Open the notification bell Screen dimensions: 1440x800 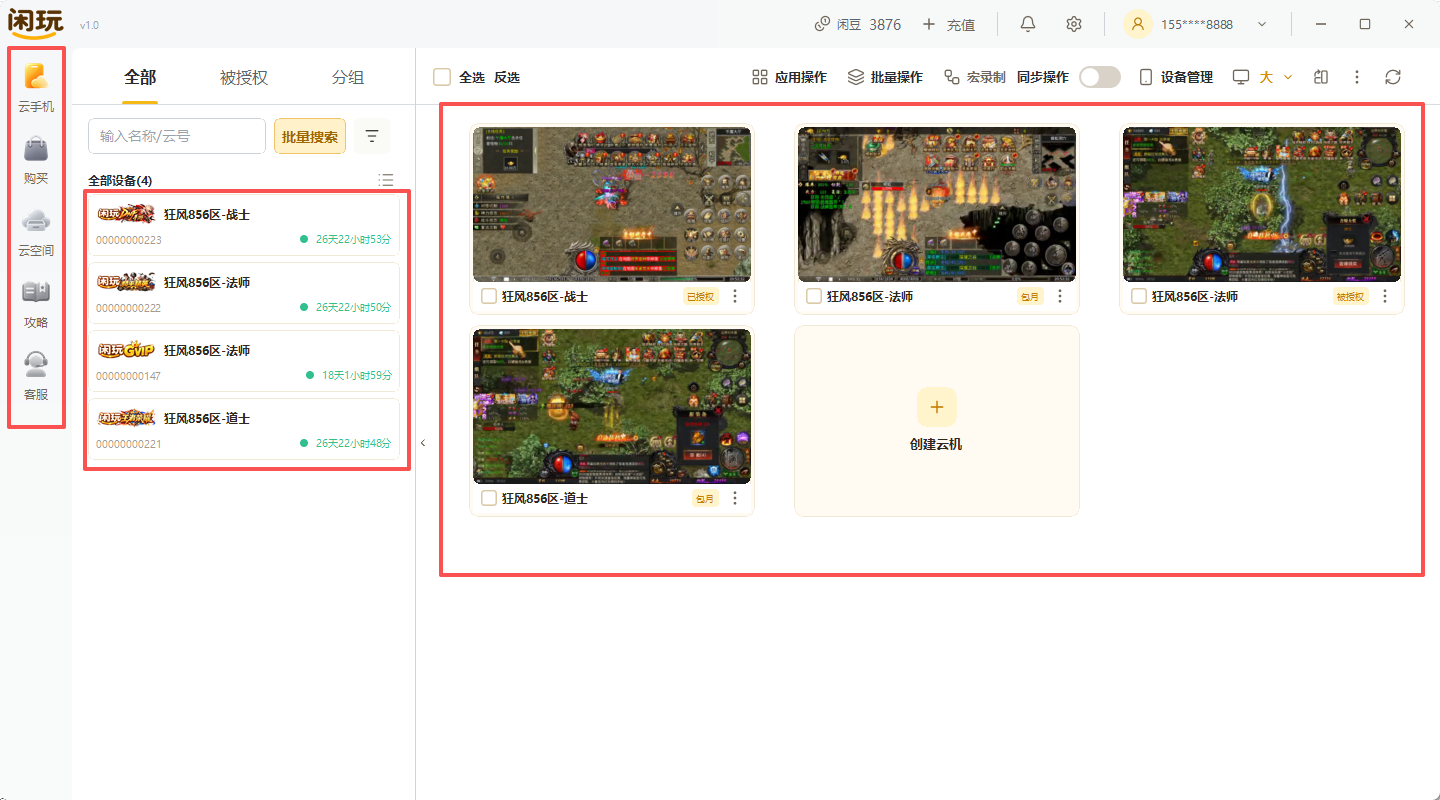click(x=1028, y=24)
